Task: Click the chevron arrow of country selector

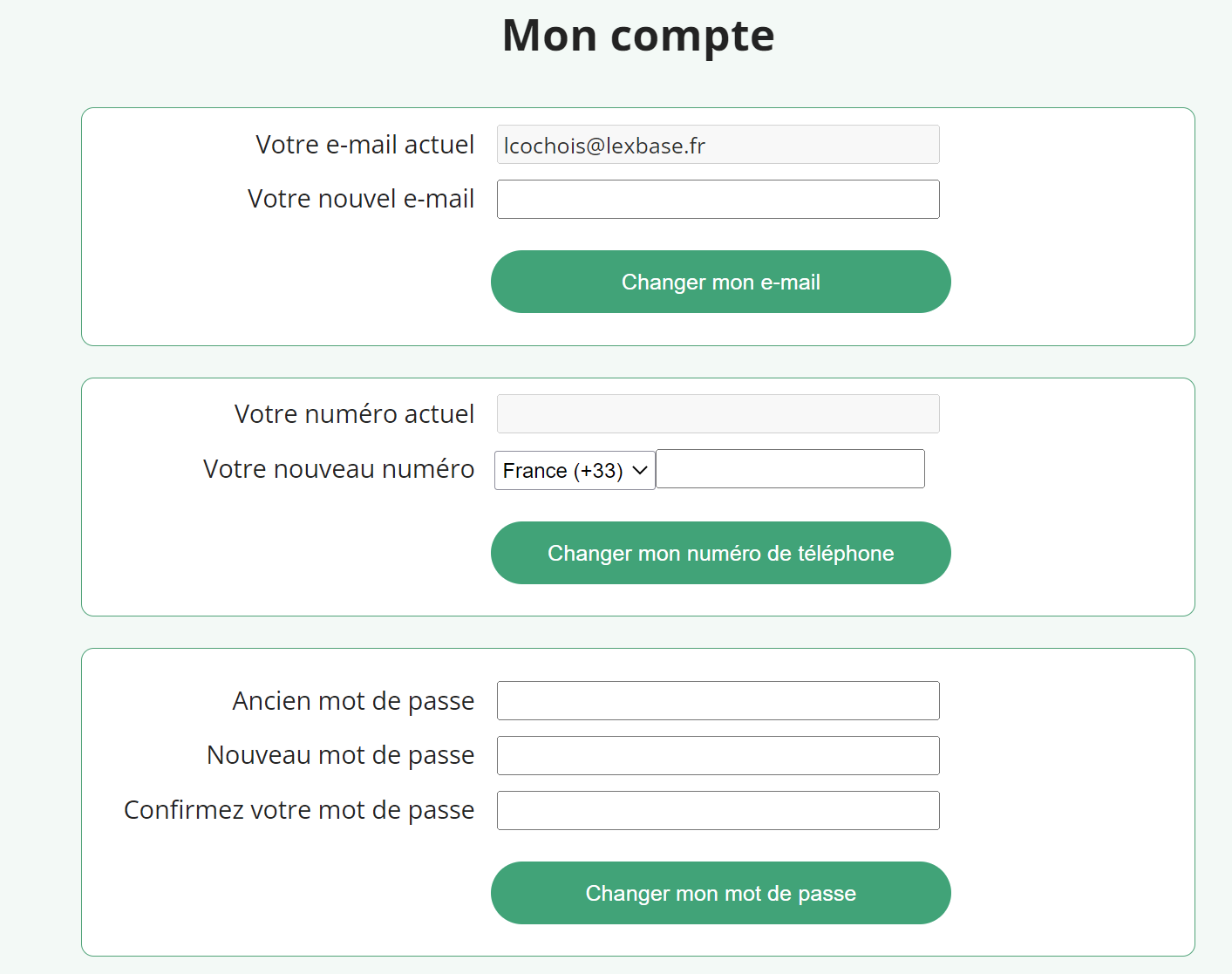Action: click(x=640, y=471)
